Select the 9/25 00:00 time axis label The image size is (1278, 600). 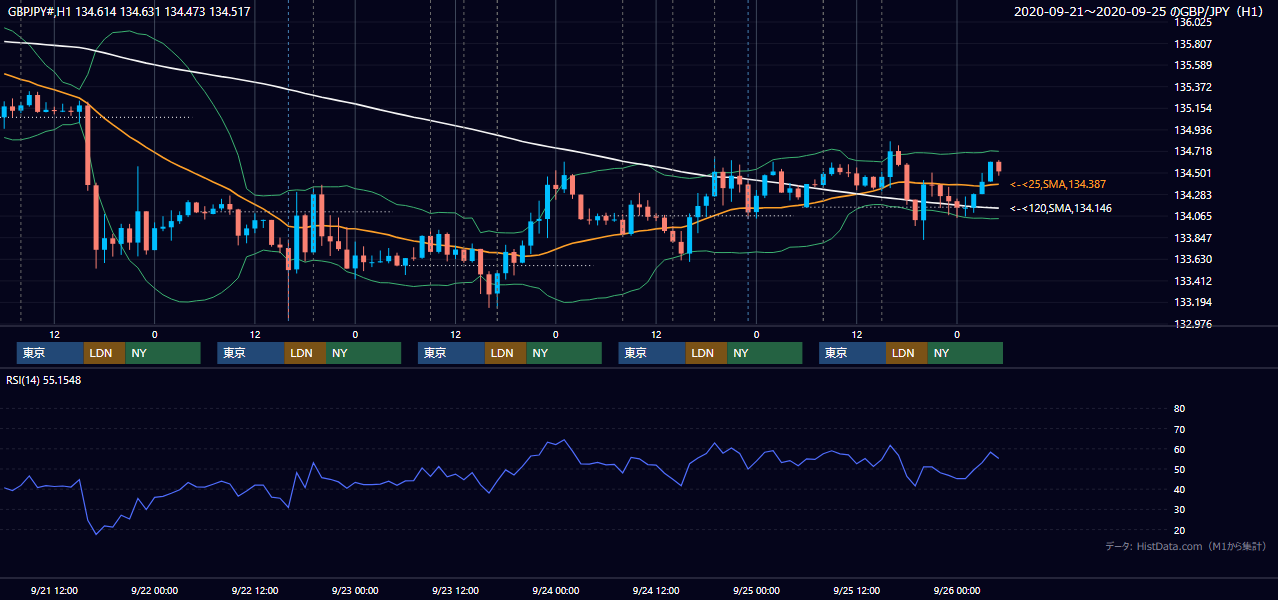[x=756, y=590]
